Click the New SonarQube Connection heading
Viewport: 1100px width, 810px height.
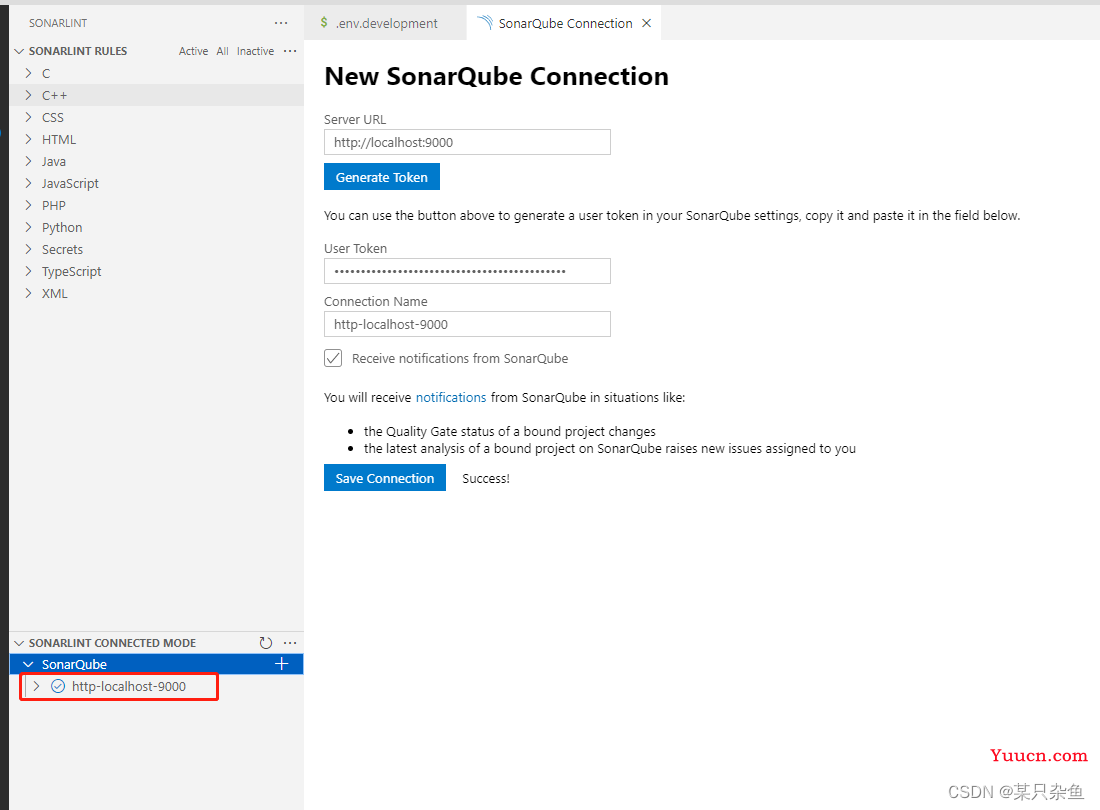pyautogui.click(x=497, y=76)
